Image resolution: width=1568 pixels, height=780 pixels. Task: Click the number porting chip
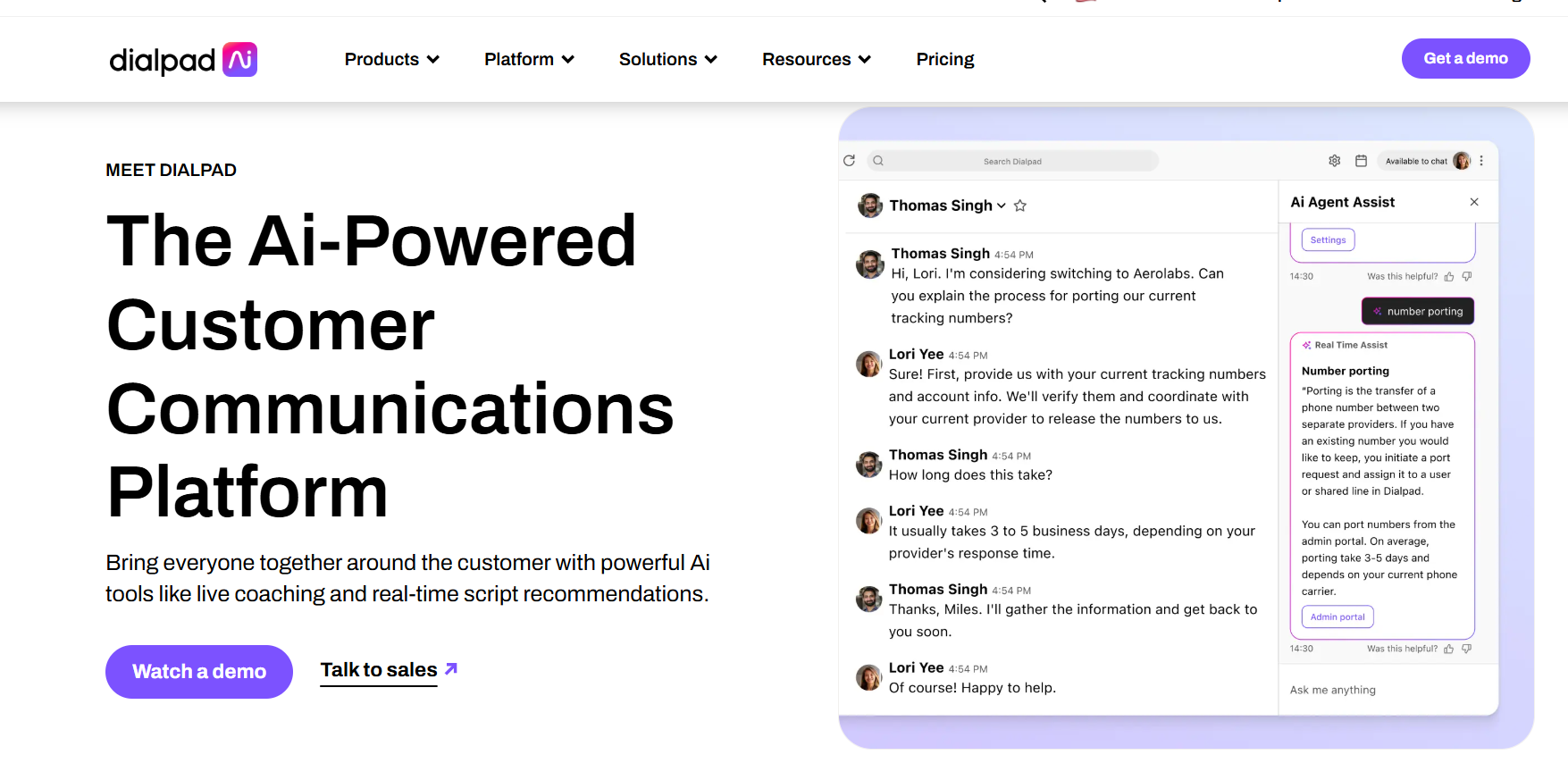(x=1418, y=311)
